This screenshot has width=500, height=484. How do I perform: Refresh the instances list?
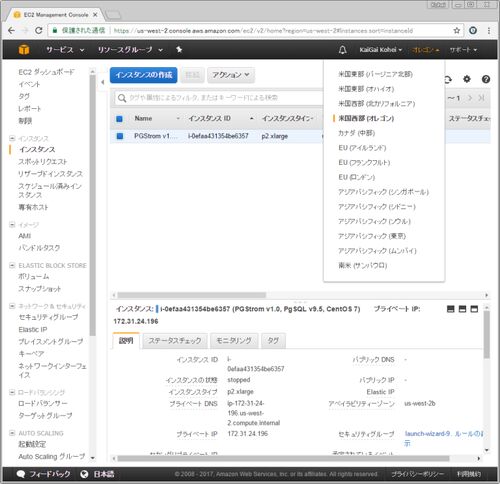[448, 79]
